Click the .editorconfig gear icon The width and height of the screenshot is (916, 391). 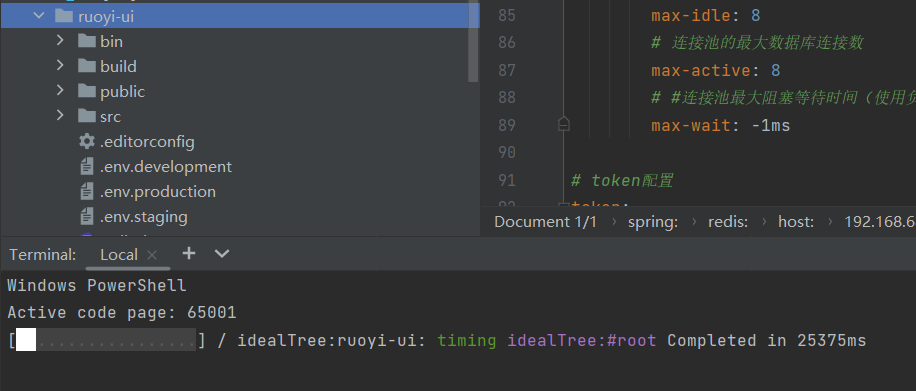[86, 141]
